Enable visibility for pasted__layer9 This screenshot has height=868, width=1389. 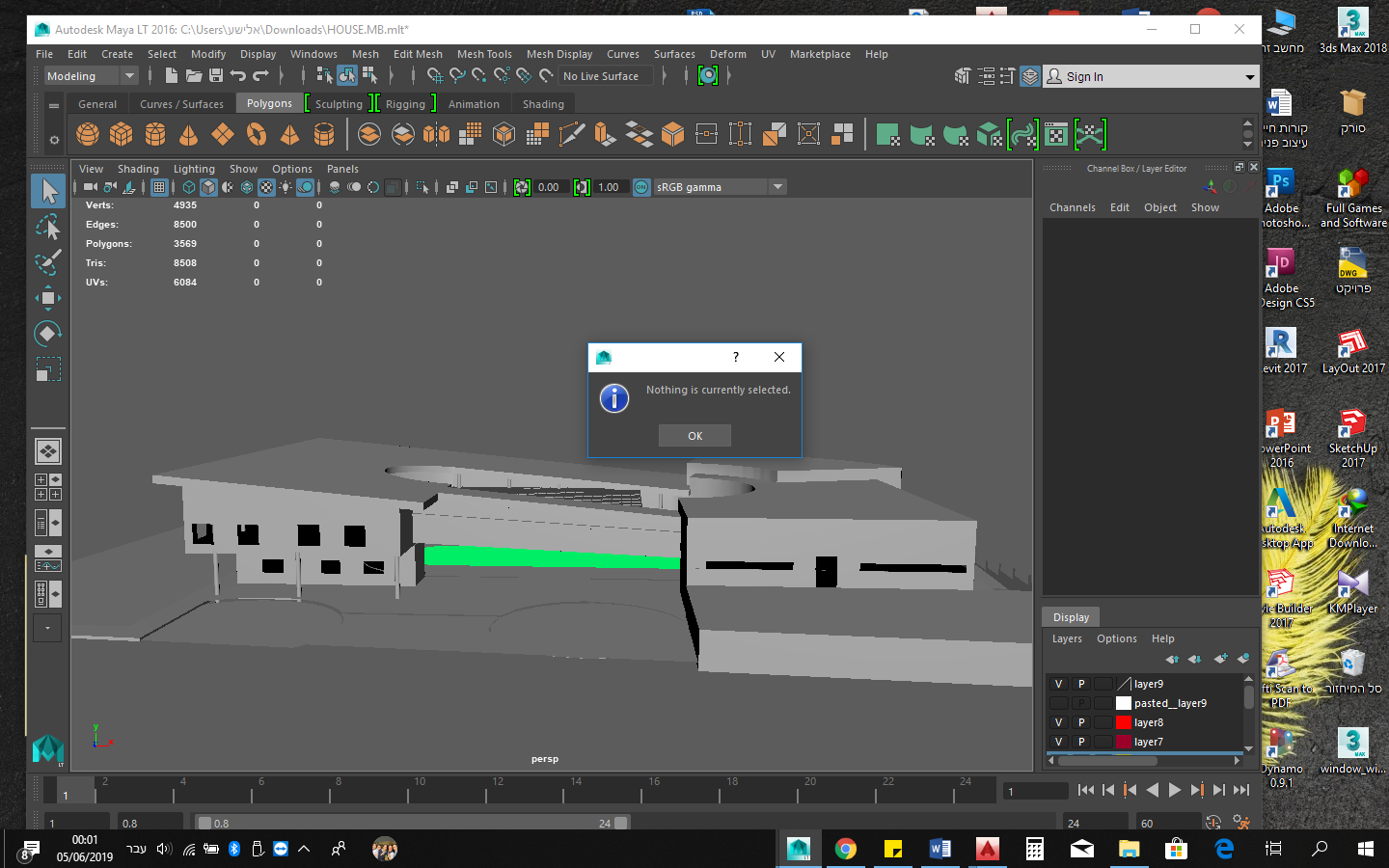[x=1057, y=702]
